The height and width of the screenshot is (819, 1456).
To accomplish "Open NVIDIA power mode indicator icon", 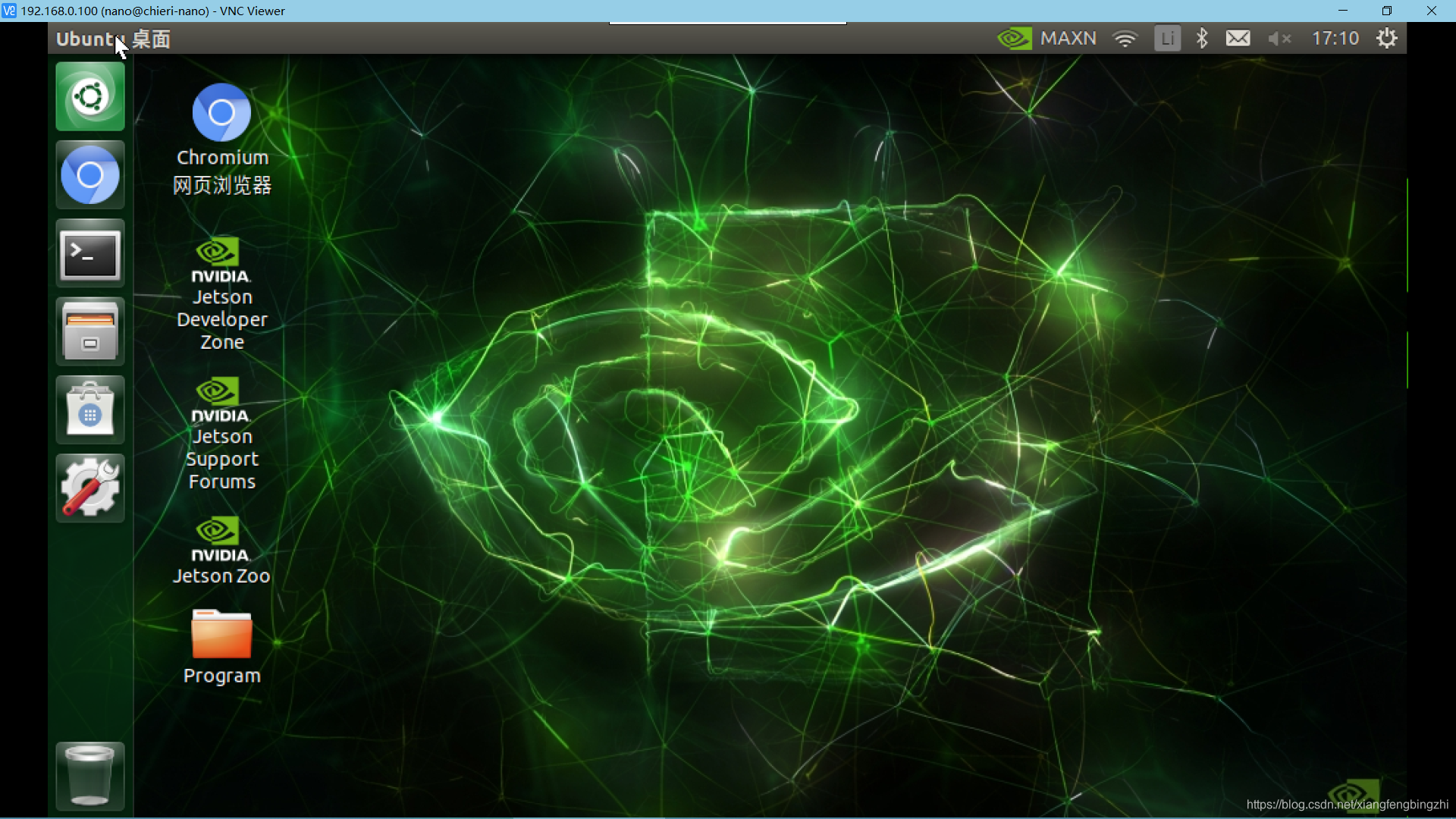I will 1015,38.
